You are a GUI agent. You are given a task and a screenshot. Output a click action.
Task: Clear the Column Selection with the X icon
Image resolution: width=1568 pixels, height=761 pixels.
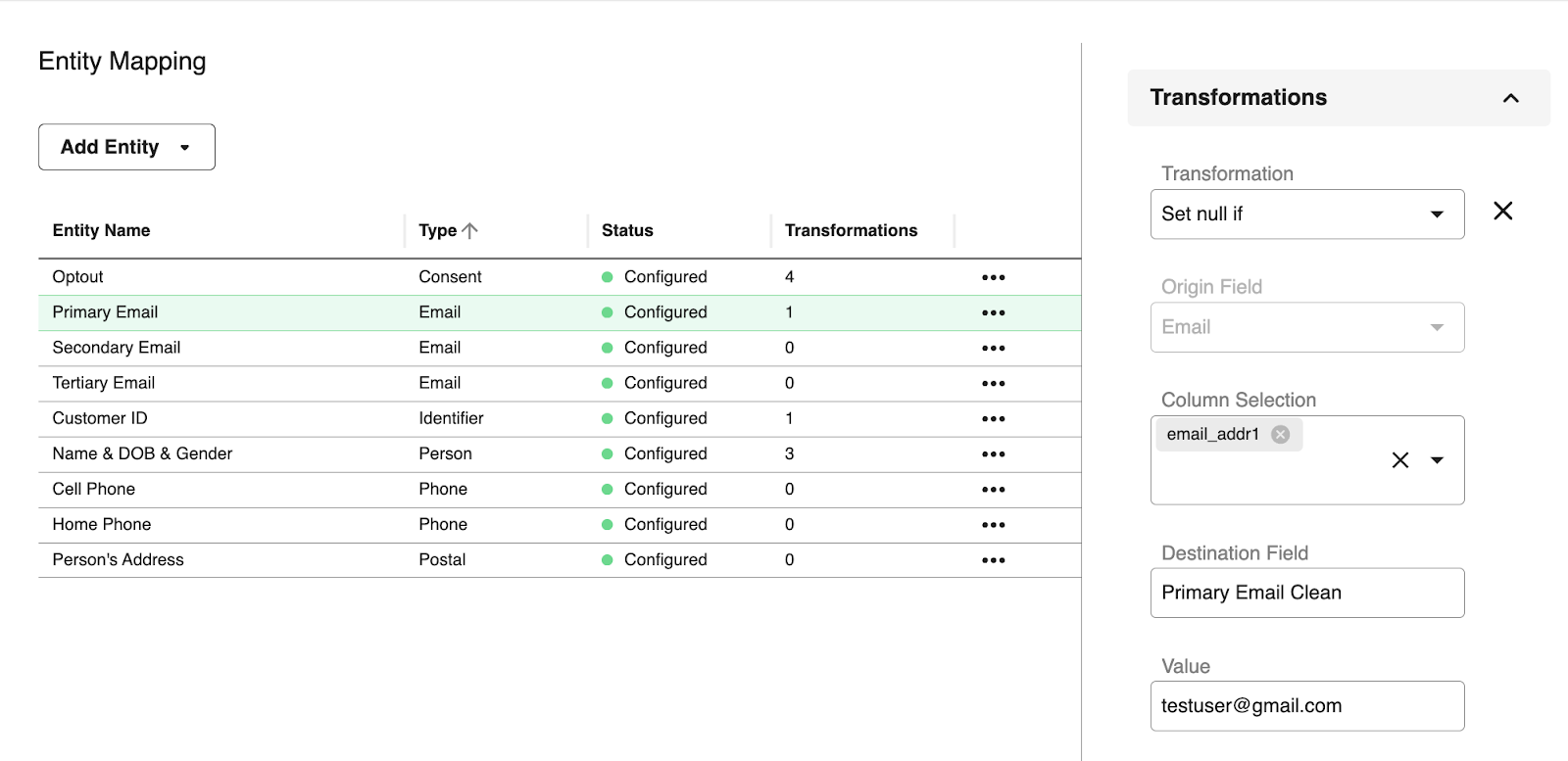click(x=1398, y=459)
